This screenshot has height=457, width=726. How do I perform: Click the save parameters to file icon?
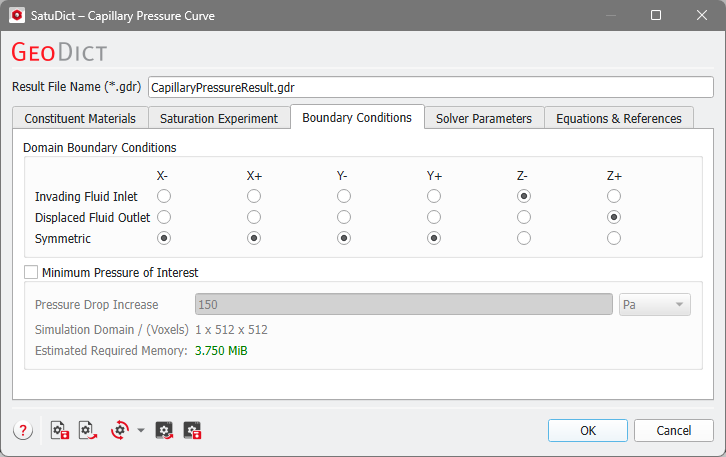60,431
